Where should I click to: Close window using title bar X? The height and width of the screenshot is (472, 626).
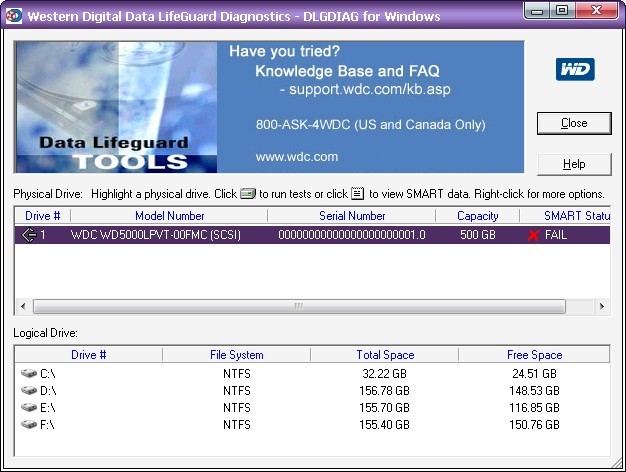pos(596,11)
